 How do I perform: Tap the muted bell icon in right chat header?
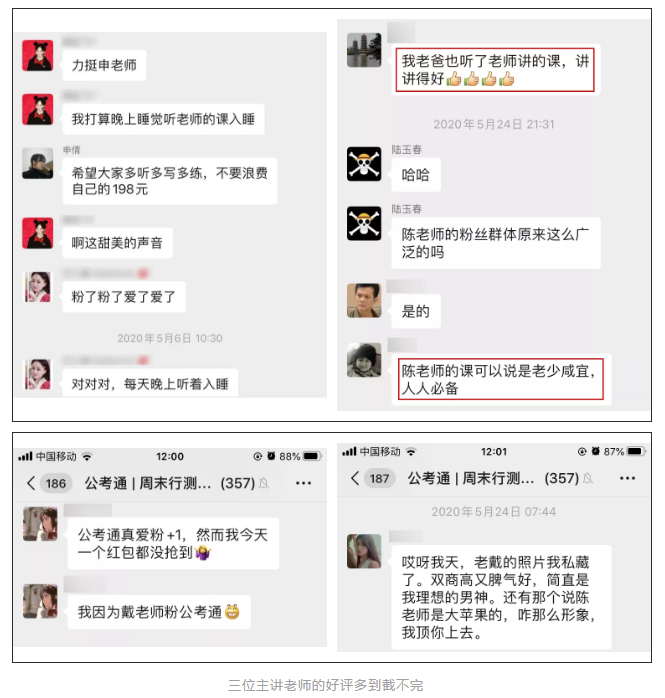coord(588,478)
